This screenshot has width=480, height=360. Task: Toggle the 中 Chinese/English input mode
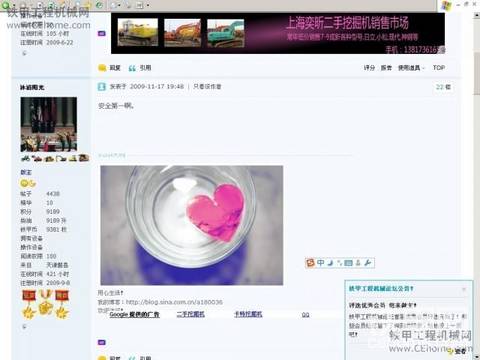point(321,263)
